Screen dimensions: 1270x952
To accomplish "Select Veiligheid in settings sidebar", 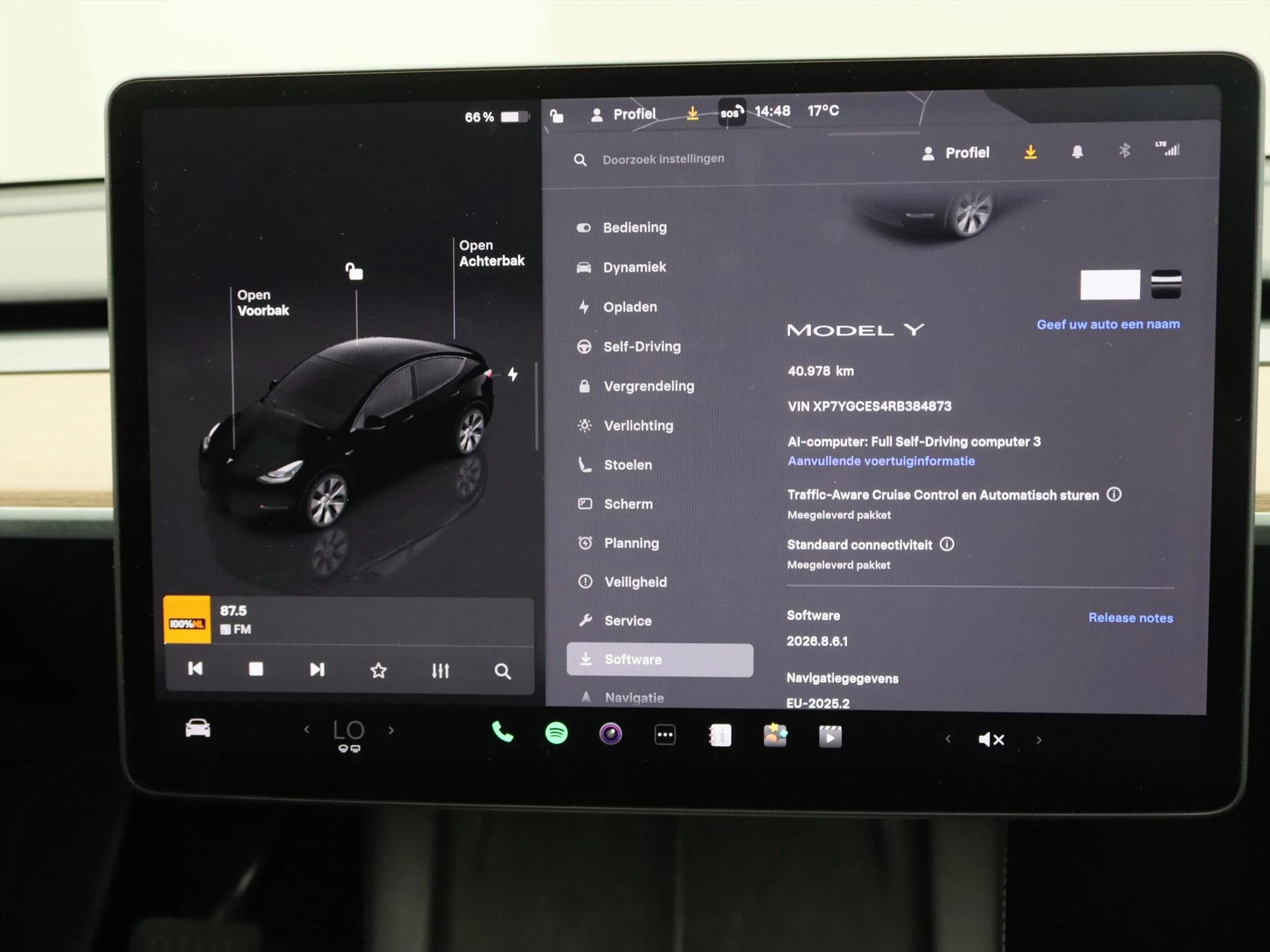I will [x=622, y=582].
